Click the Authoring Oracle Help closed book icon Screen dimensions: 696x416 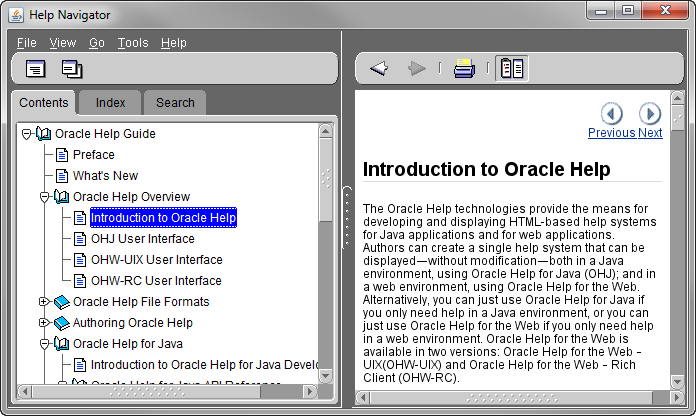point(62,323)
